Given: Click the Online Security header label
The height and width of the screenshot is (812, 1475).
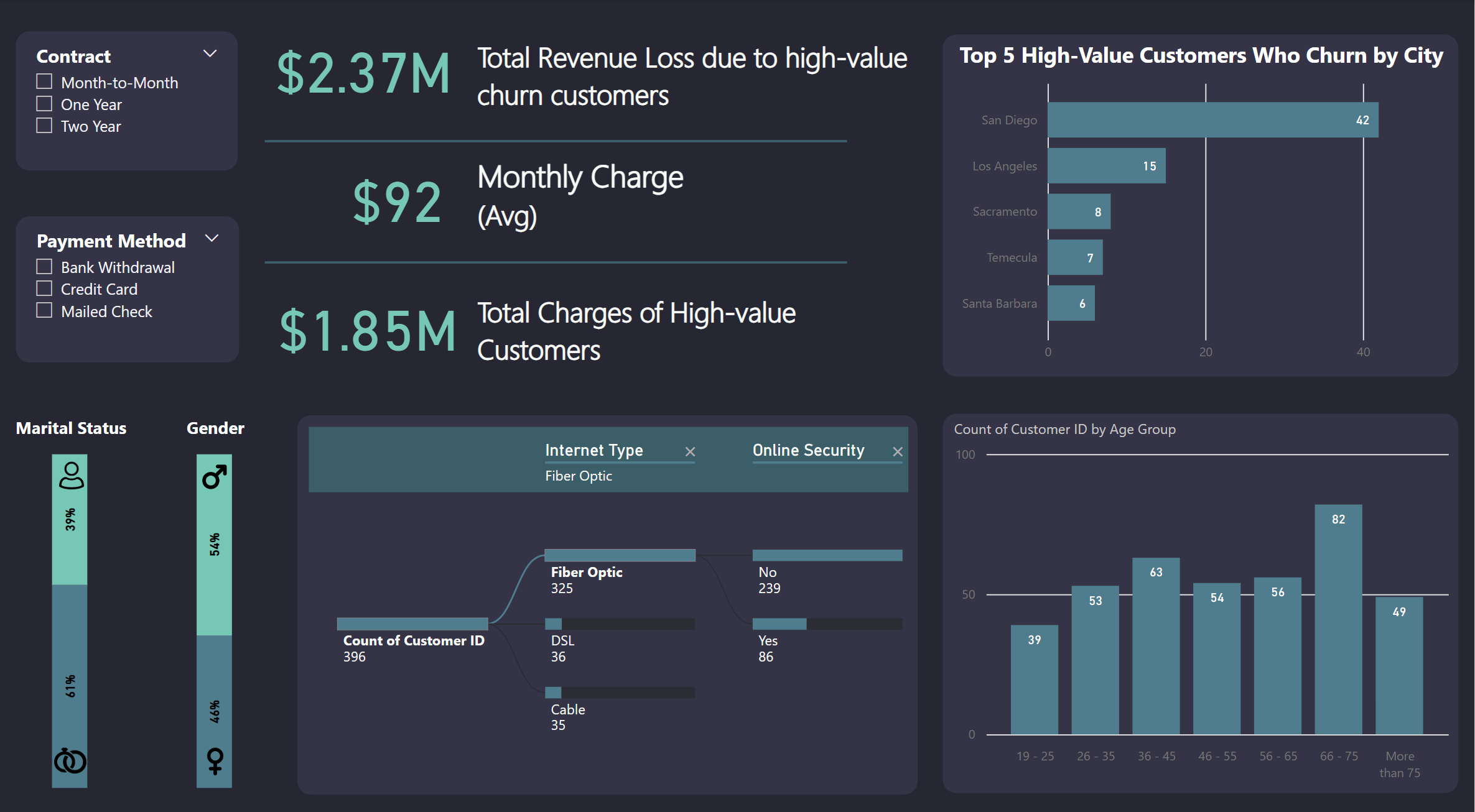Looking at the screenshot, I should (x=808, y=450).
